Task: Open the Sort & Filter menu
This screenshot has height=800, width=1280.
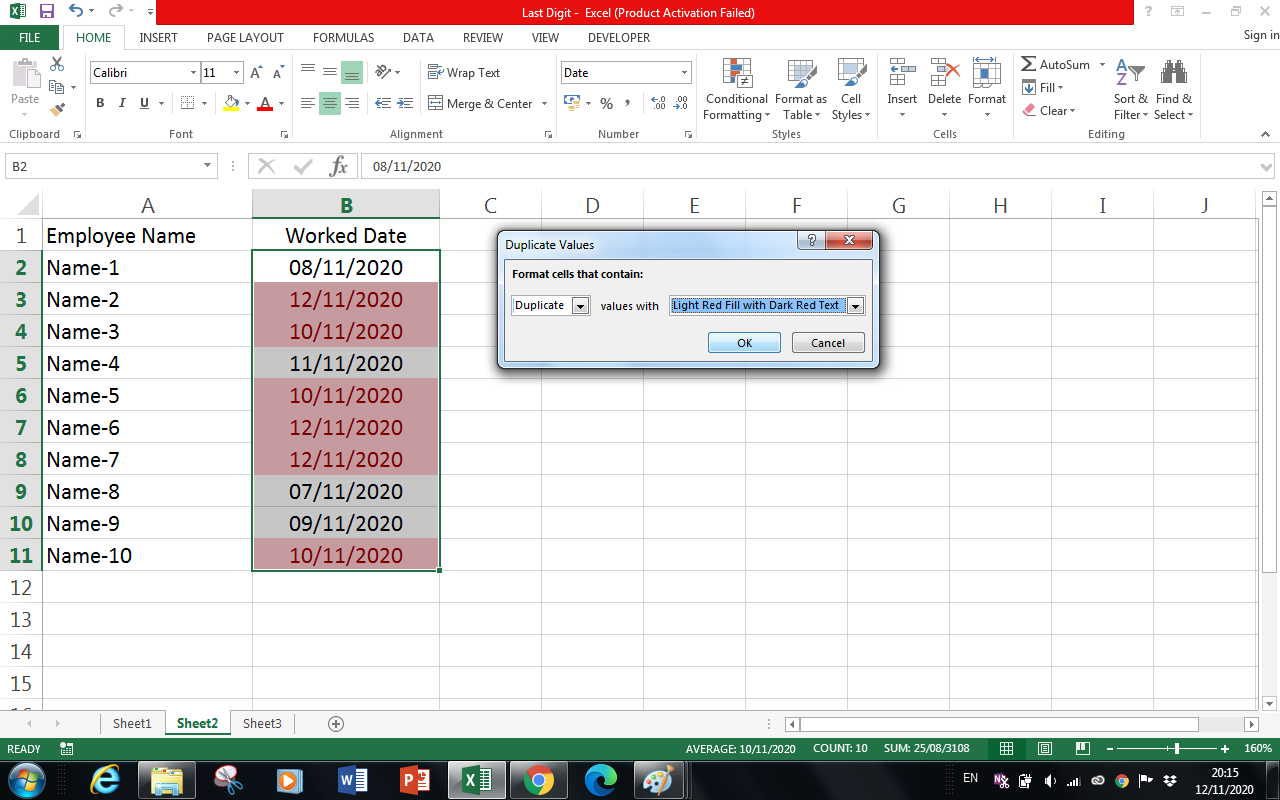Action: point(1131,90)
